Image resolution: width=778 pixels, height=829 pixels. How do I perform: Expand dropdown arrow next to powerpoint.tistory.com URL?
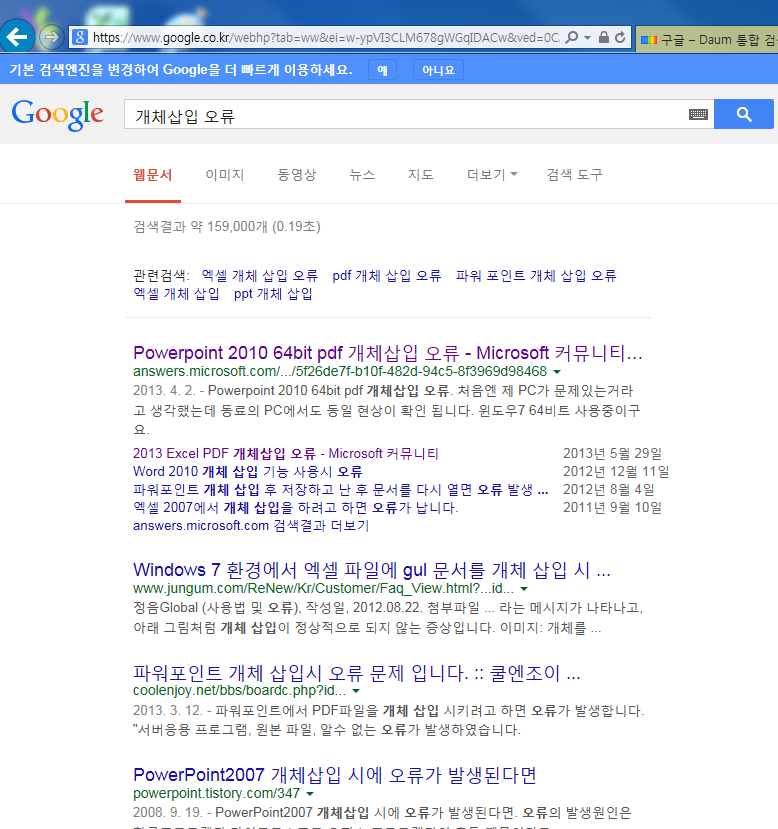(310, 794)
